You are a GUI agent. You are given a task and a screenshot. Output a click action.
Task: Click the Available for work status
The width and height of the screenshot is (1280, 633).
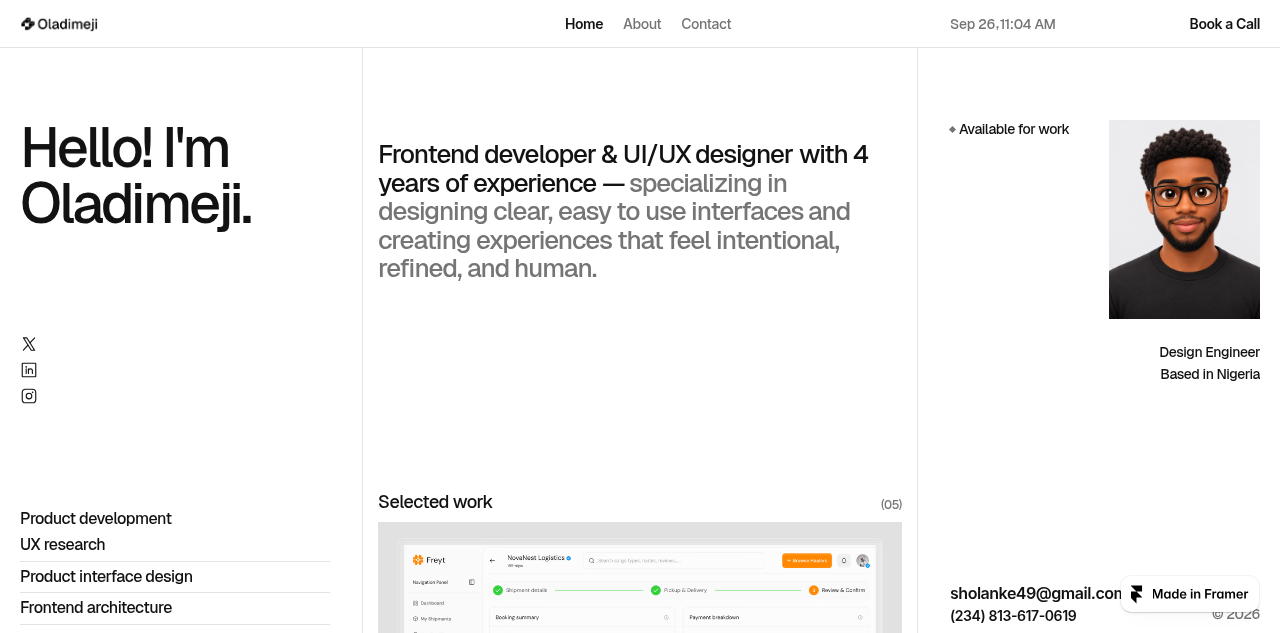click(x=1009, y=129)
